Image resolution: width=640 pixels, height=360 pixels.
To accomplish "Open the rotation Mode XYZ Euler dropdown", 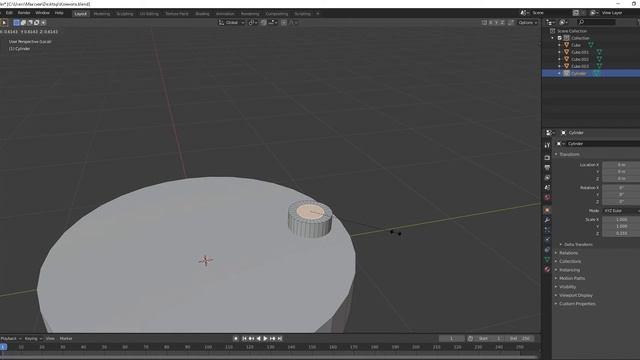I will (621, 211).
